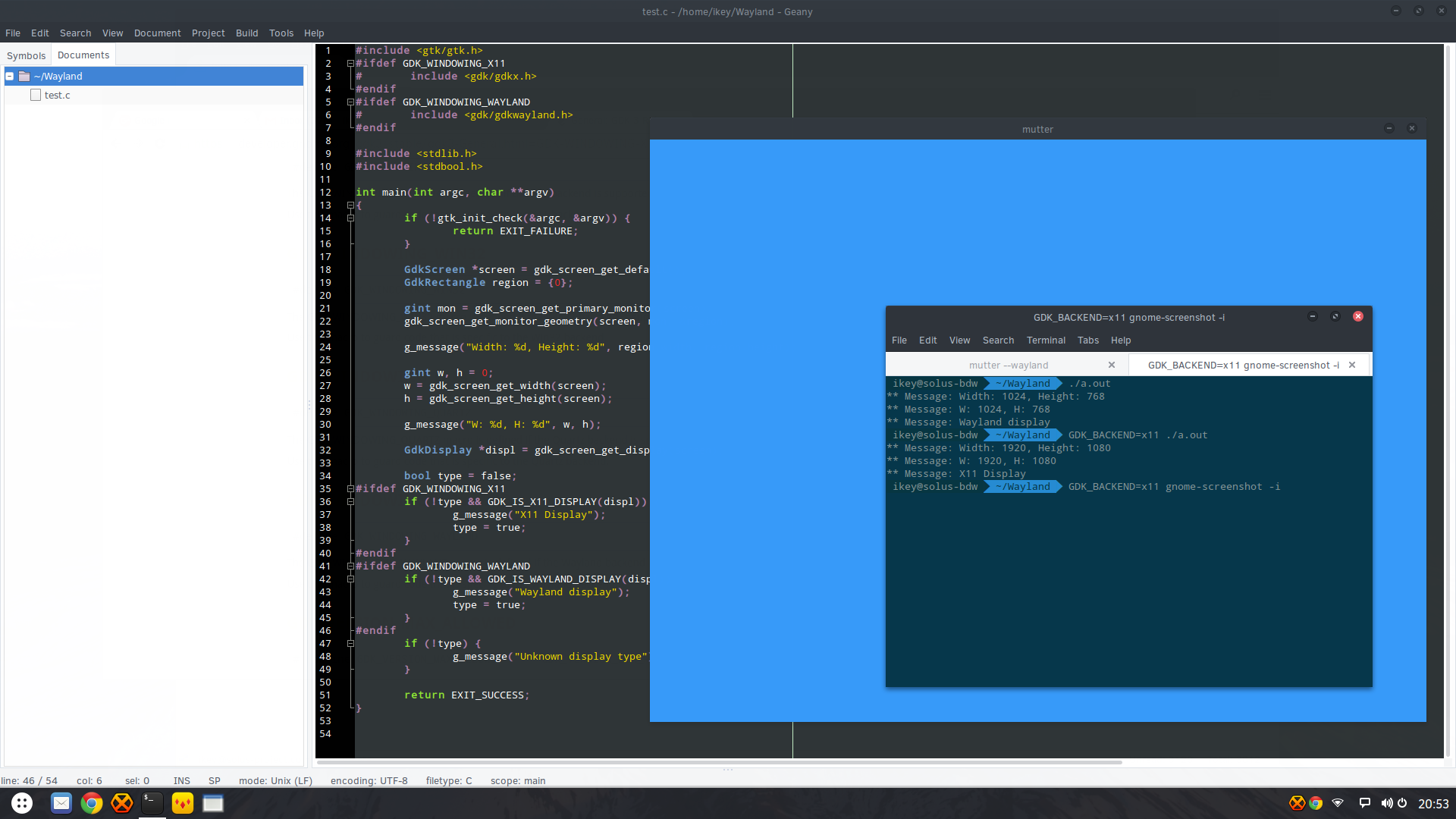This screenshot has height=819, width=1456.
Task: Launch the mail client from the panel
Action: 61,803
